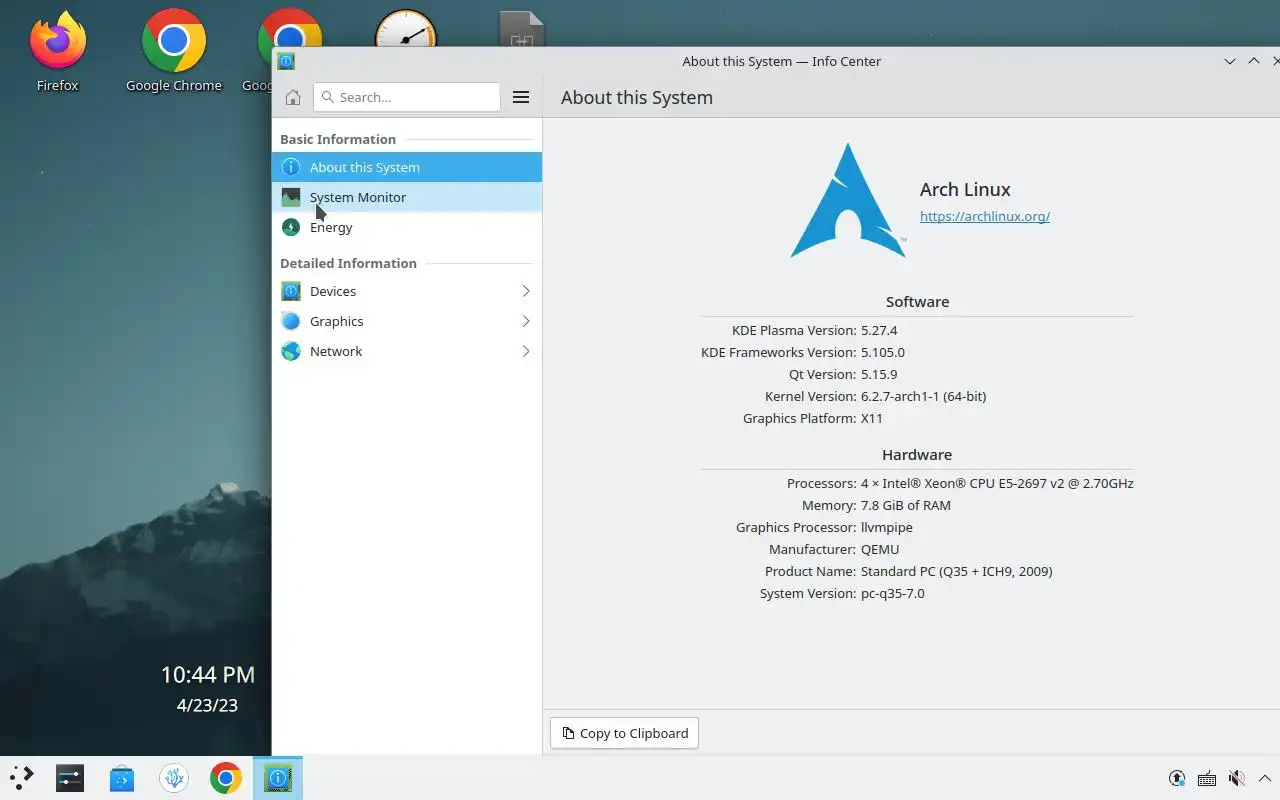Open the updates notifier tray icon
Image resolution: width=1280 pixels, height=800 pixels.
(x=1177, y=778)
